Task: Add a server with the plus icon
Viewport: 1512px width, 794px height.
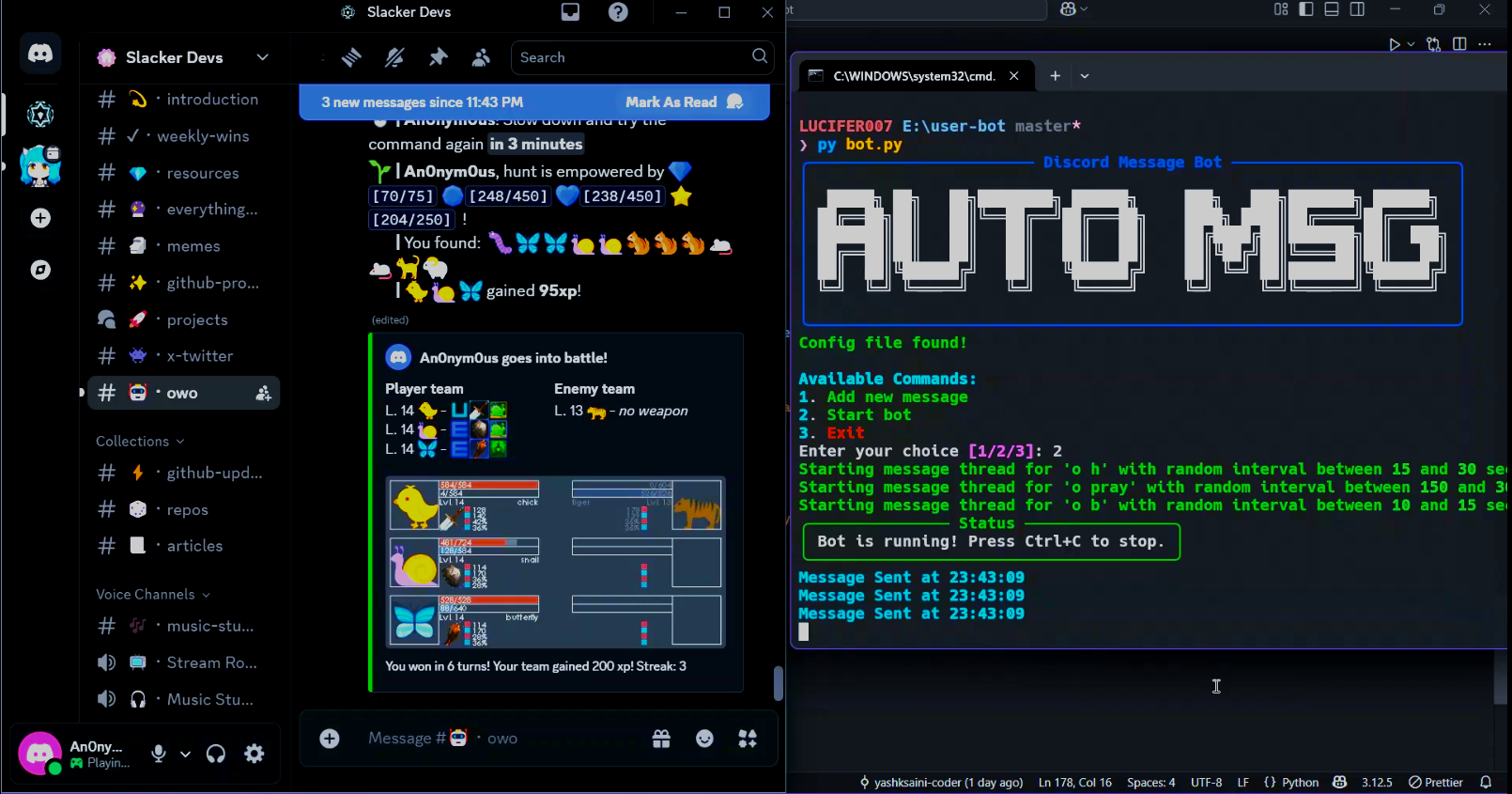Action: pyautogui.click(x=40, y=218)
